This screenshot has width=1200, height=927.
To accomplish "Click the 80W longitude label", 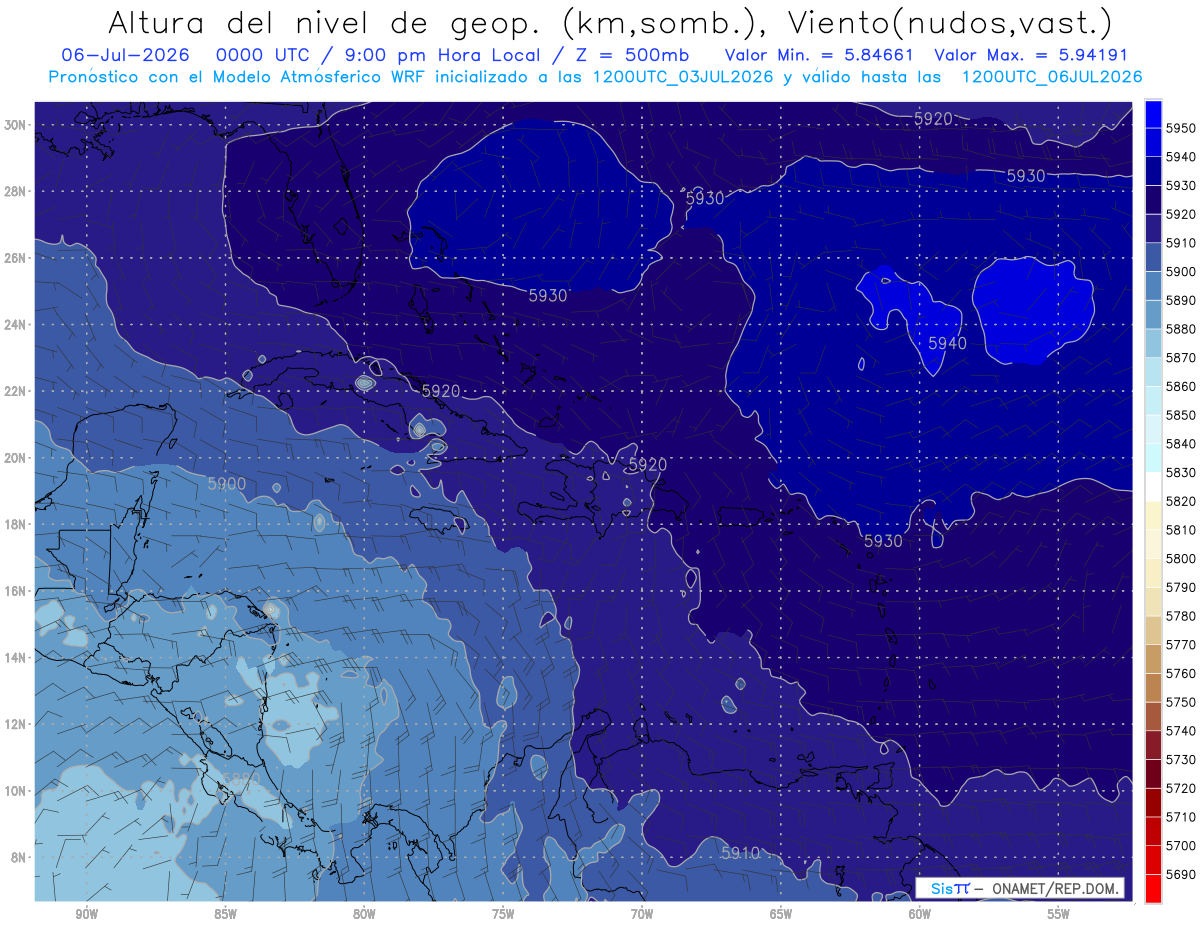I will click(x=364, y=915).
